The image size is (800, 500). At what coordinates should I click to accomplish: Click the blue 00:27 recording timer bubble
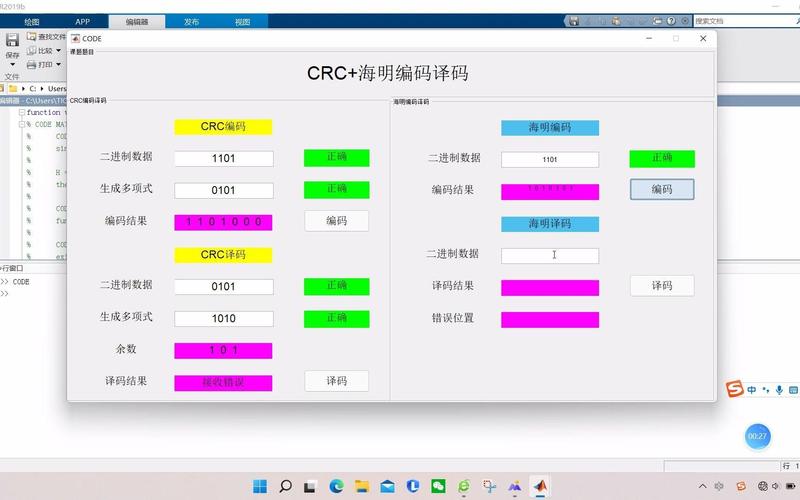point(757,436)
